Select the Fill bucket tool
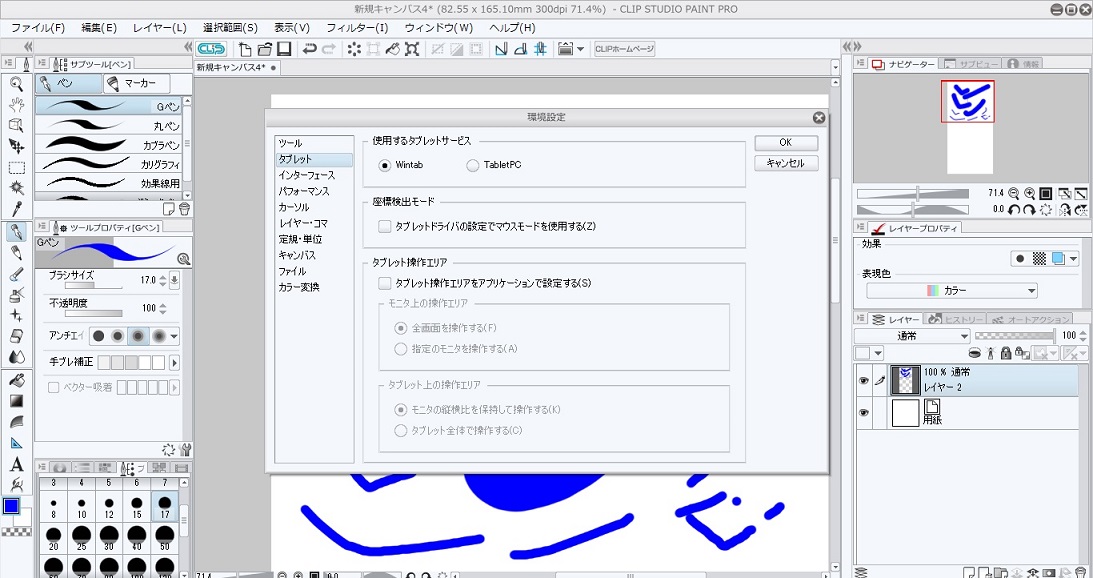The height and width of the screenshot is (578, 1093). point(17,381)
